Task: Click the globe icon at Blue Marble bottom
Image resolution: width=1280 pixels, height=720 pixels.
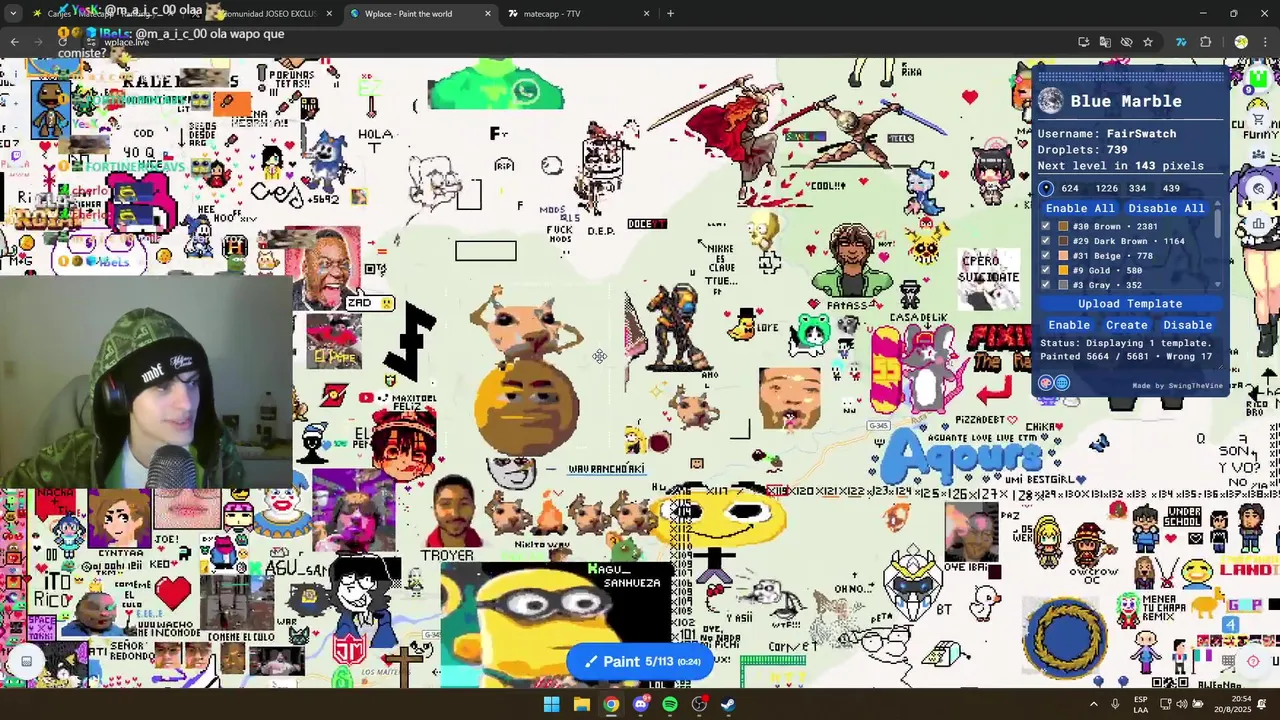Action: (1062, 383)
